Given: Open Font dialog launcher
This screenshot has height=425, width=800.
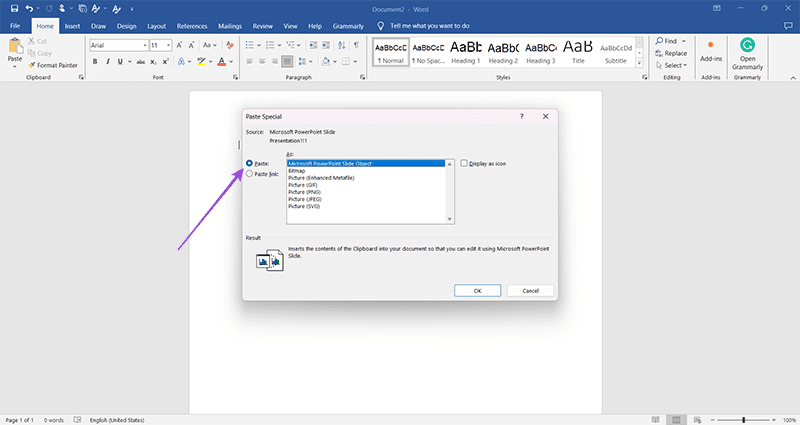Looking at the screenshot, I should [x=235, y=78].
